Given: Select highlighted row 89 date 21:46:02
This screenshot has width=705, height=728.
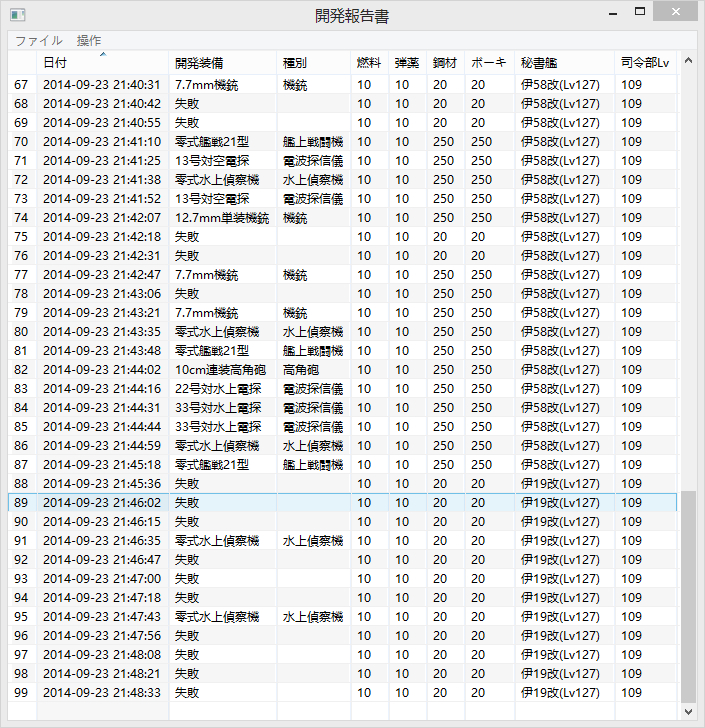Looking at the screenshot, I should click(x=102, y=503).
